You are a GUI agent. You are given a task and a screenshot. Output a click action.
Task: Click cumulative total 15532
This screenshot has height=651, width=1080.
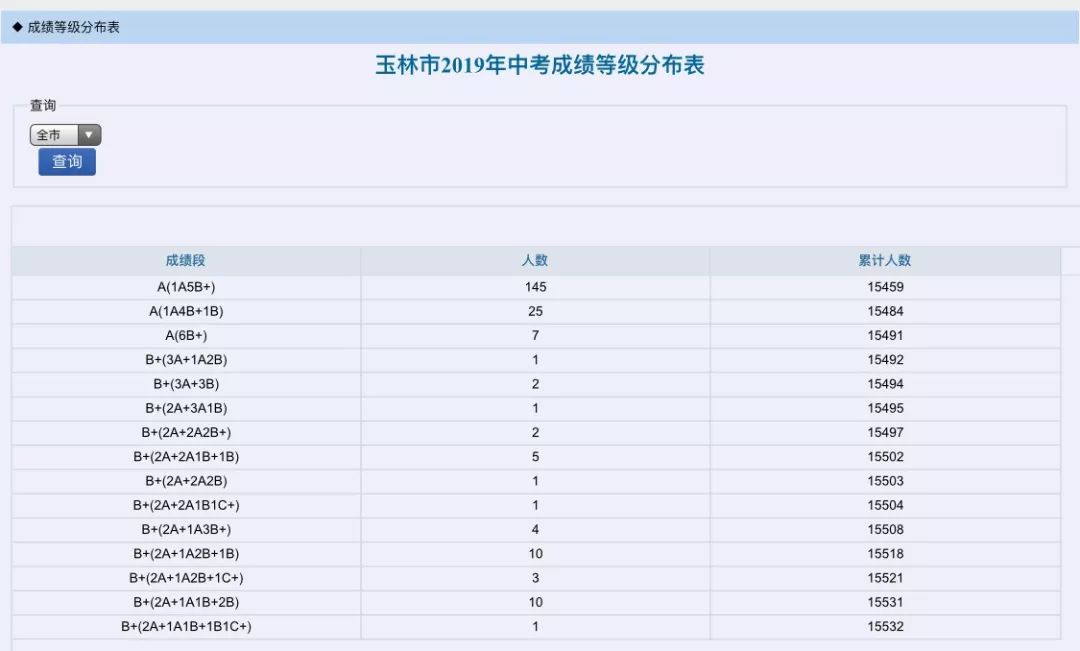(x=885, y=626)
